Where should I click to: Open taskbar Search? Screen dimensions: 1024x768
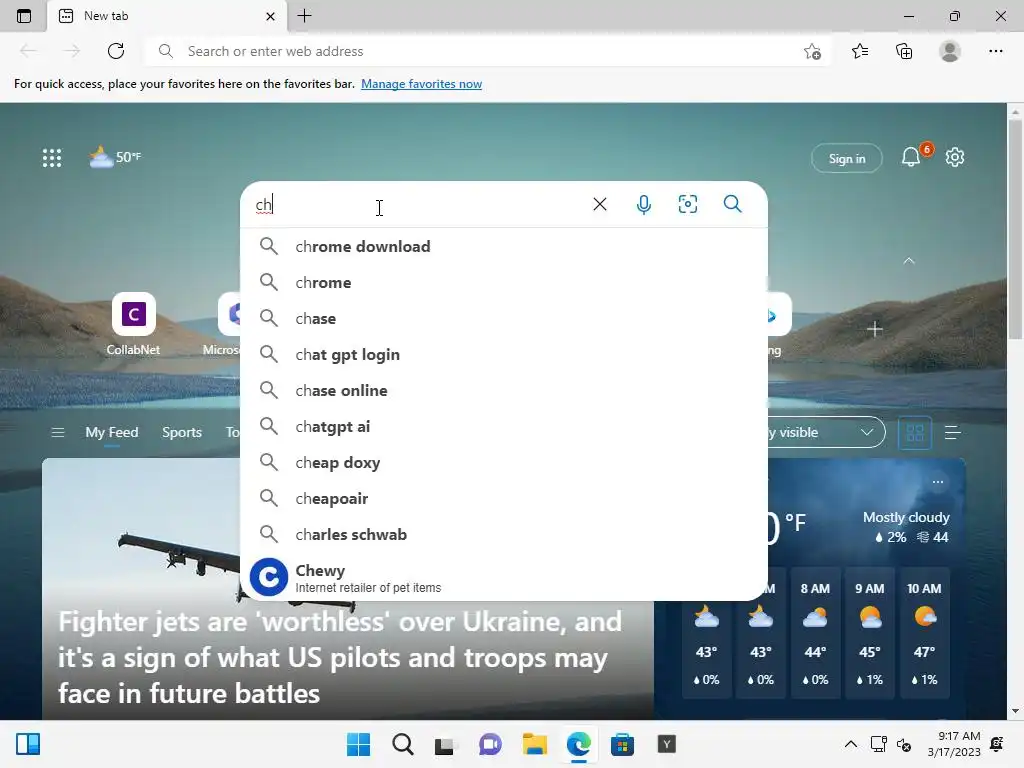point(402,744)
